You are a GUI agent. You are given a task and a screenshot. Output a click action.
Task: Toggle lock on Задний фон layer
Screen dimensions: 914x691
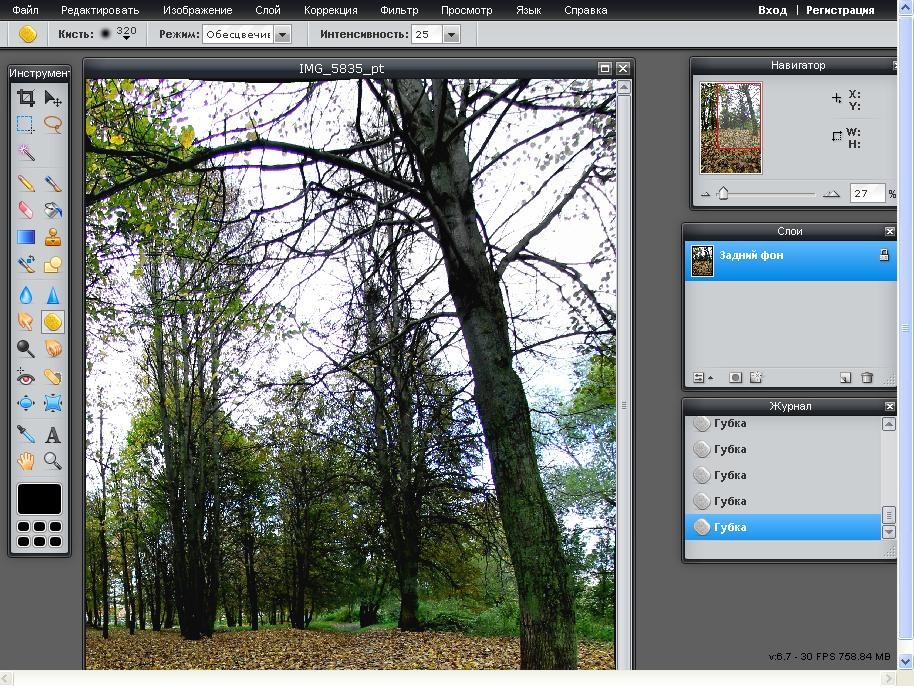(884, 255)
